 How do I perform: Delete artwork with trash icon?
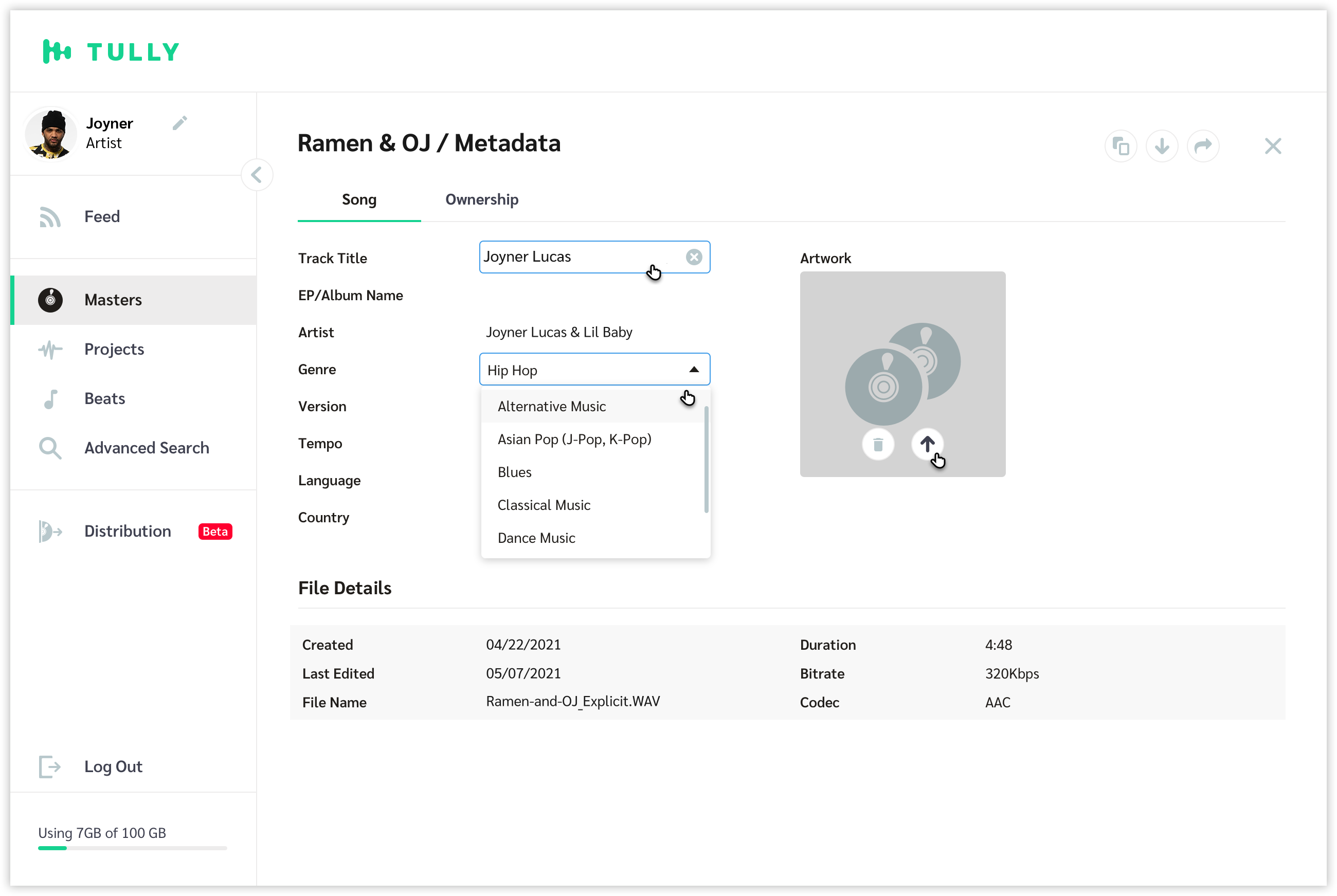coord(878,445)
